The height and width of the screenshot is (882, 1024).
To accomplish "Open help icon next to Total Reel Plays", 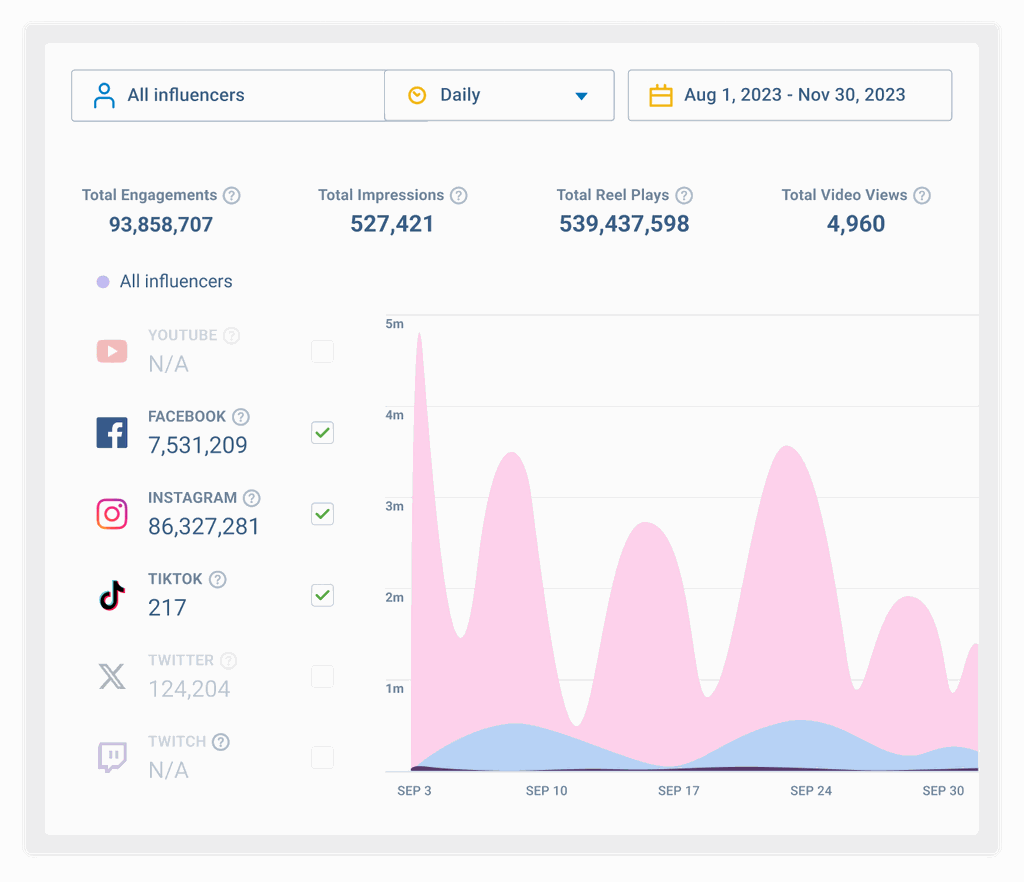I will point(684,195).
